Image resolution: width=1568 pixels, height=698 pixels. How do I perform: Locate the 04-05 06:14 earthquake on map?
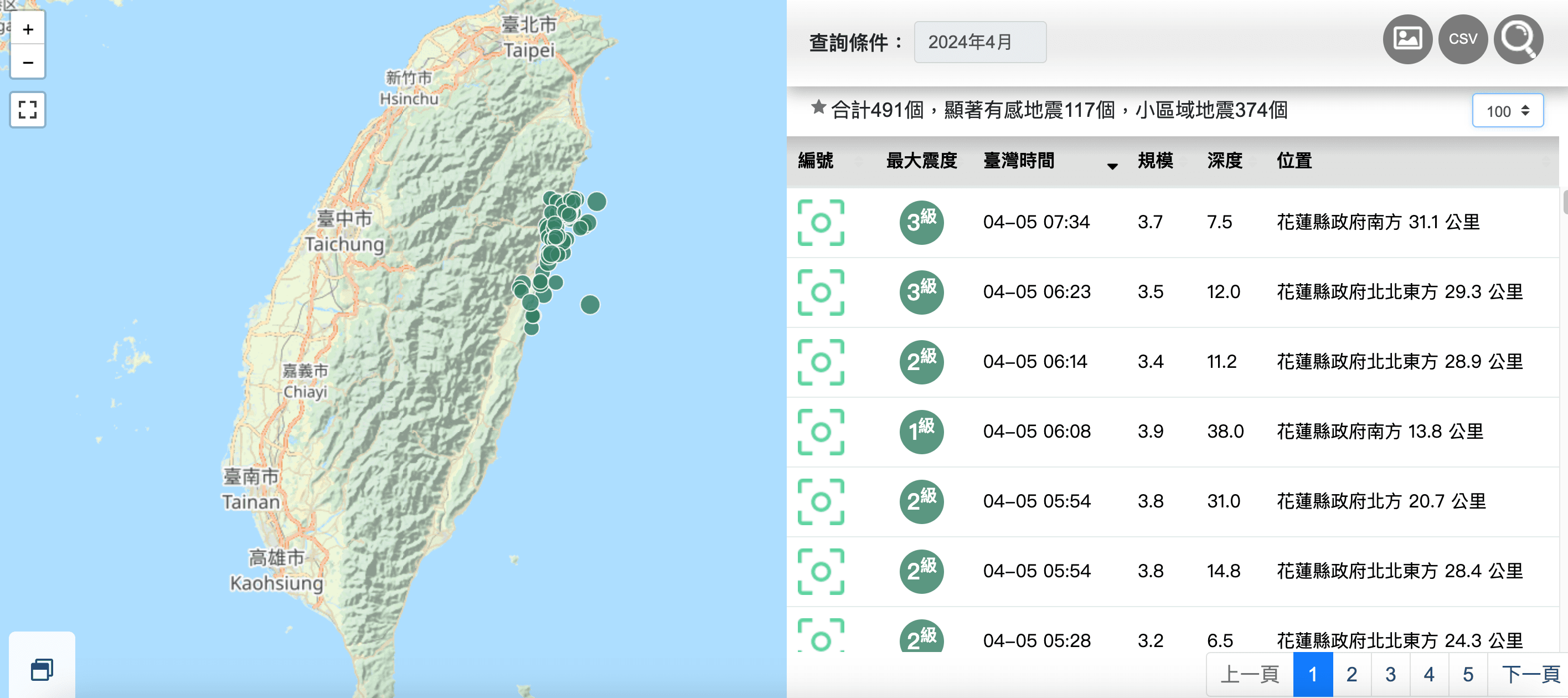click(821, 362)
